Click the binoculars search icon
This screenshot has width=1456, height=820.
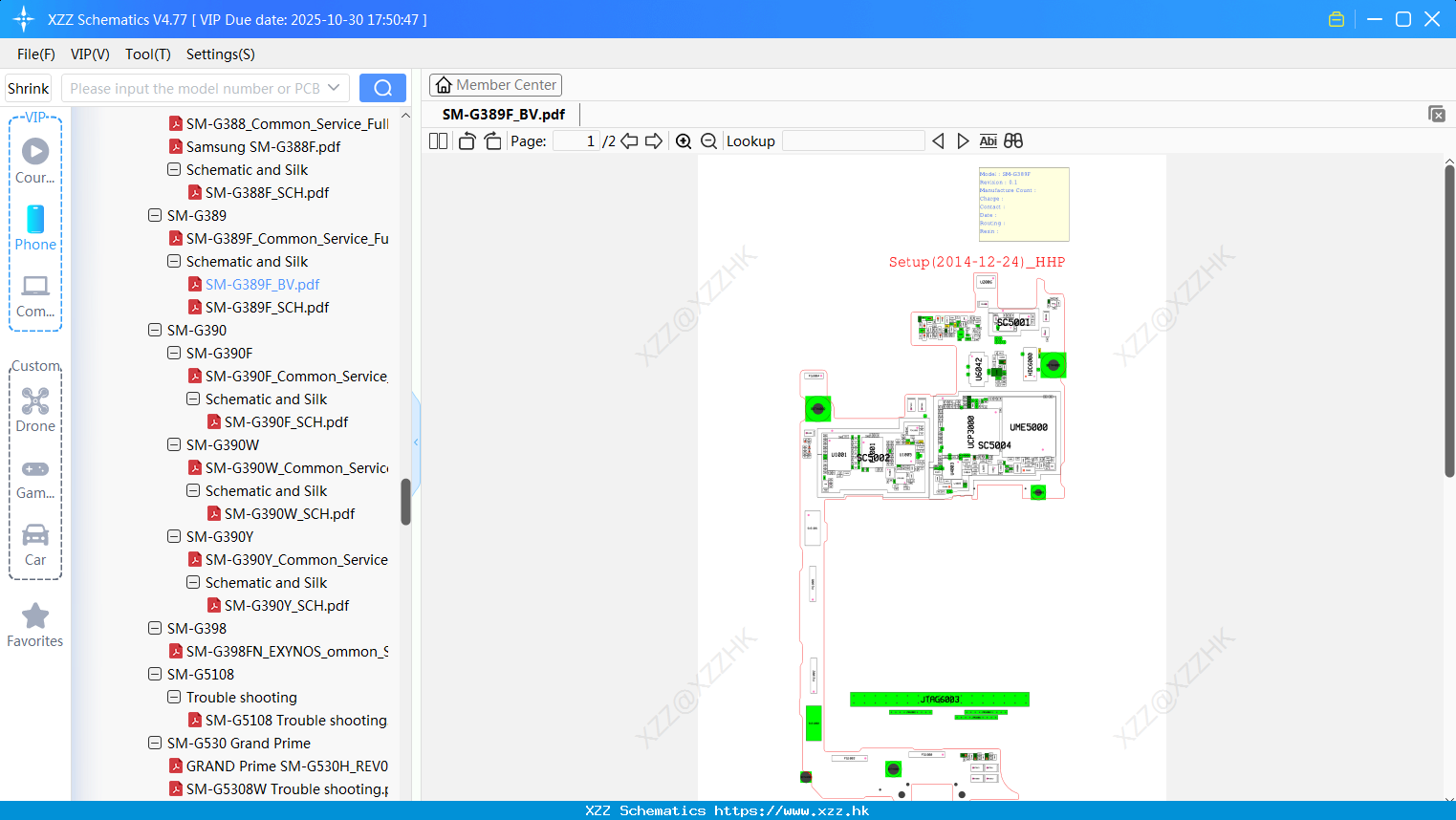tap(1013, 140)
